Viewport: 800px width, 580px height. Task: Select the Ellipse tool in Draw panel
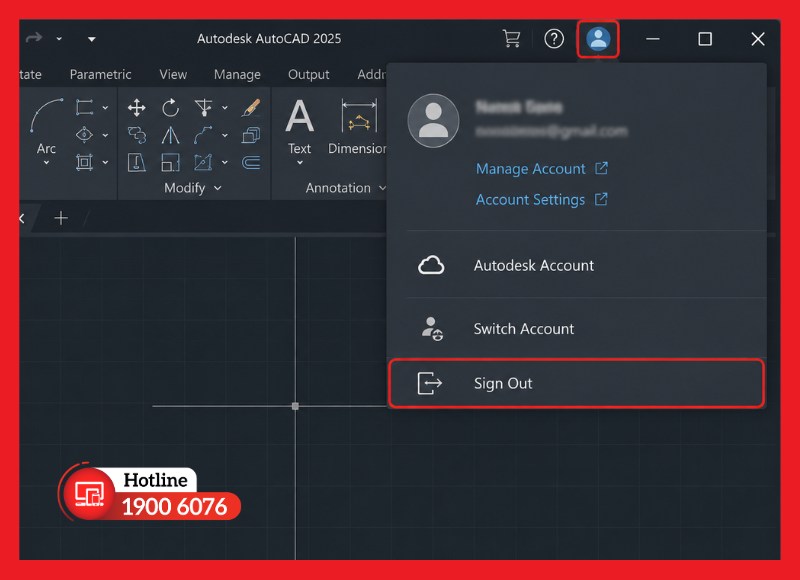pos(84,135)
